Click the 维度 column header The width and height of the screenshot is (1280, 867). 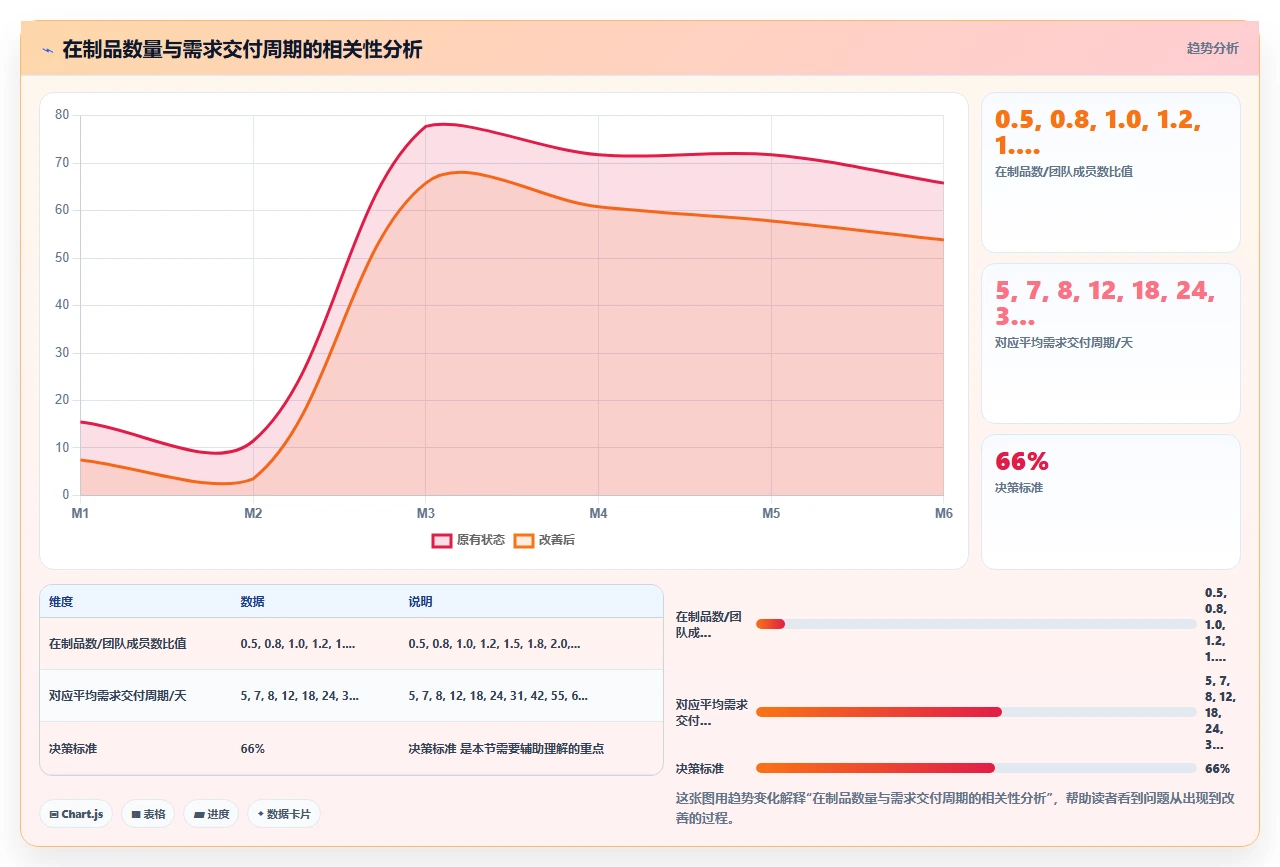[x=61, y=602]
